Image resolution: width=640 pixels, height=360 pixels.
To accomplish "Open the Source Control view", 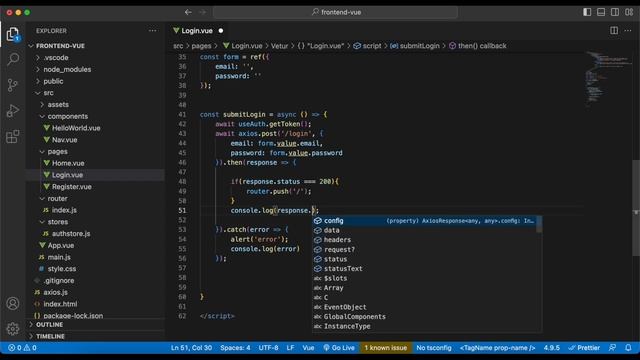I will point(13,85).
